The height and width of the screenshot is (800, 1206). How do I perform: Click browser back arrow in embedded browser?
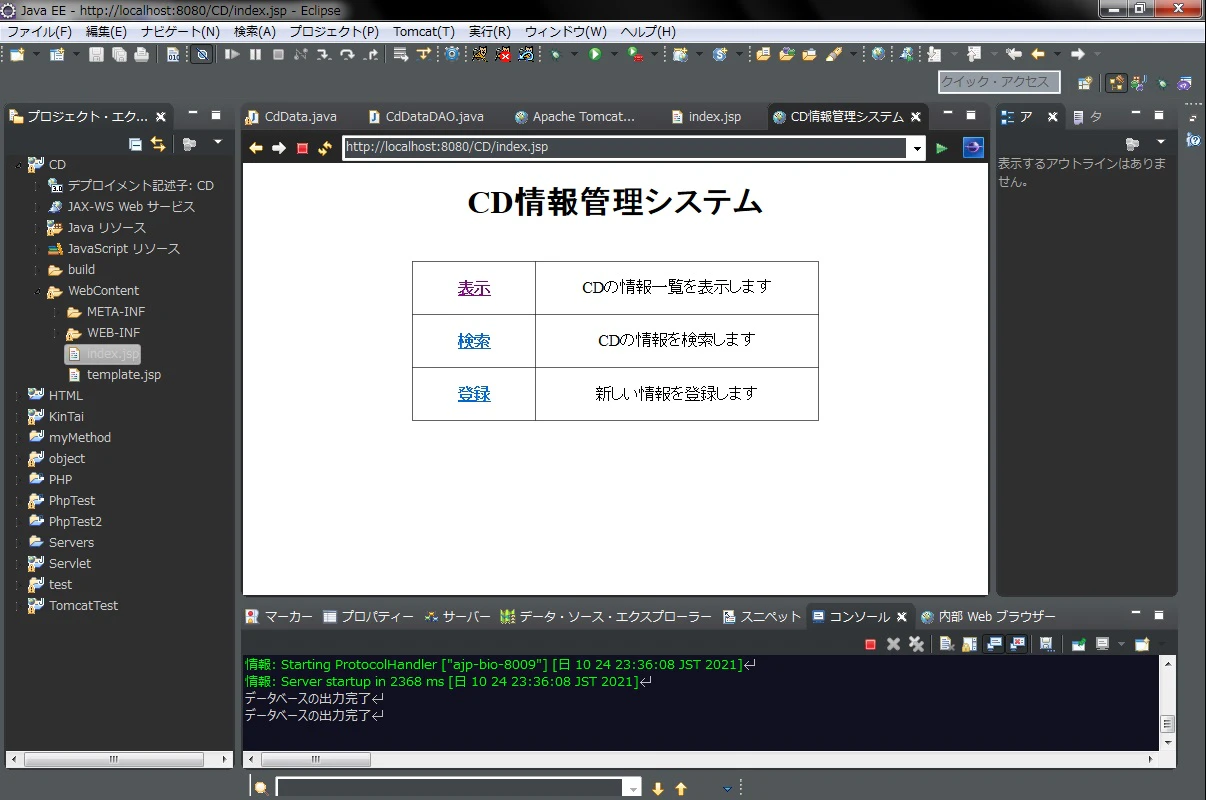(256, 148)
